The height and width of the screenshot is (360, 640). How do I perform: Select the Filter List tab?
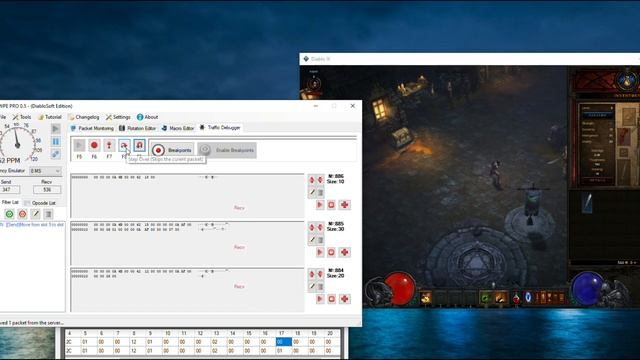pyautogui.click(x=10, y=202)
